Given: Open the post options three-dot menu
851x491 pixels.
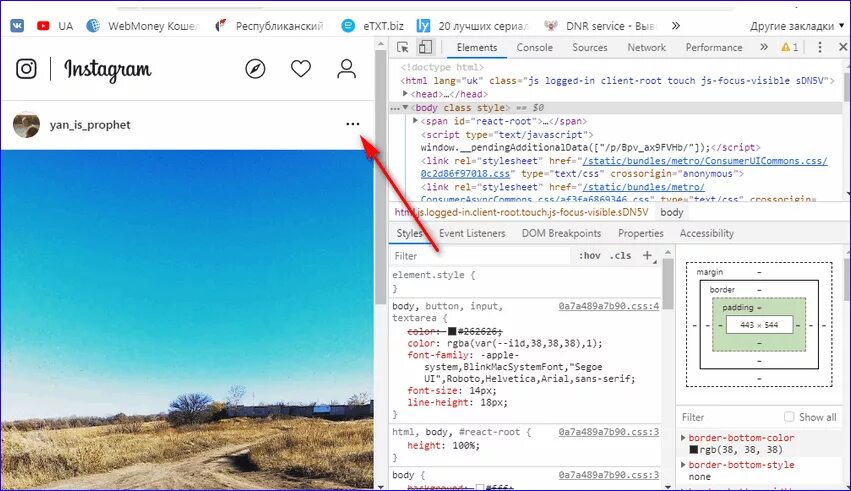Looking at the screenshot, I should click(353, 124).
